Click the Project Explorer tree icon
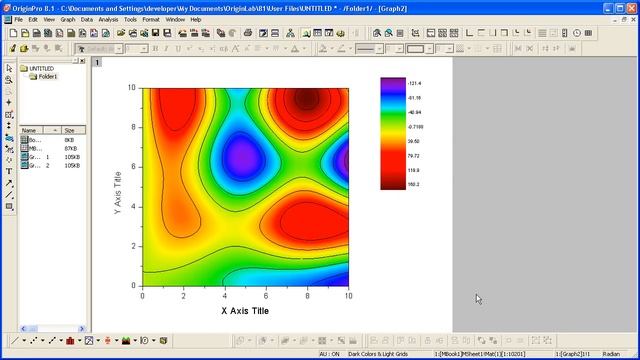This screenshot has height=360, width=640. 290,33
